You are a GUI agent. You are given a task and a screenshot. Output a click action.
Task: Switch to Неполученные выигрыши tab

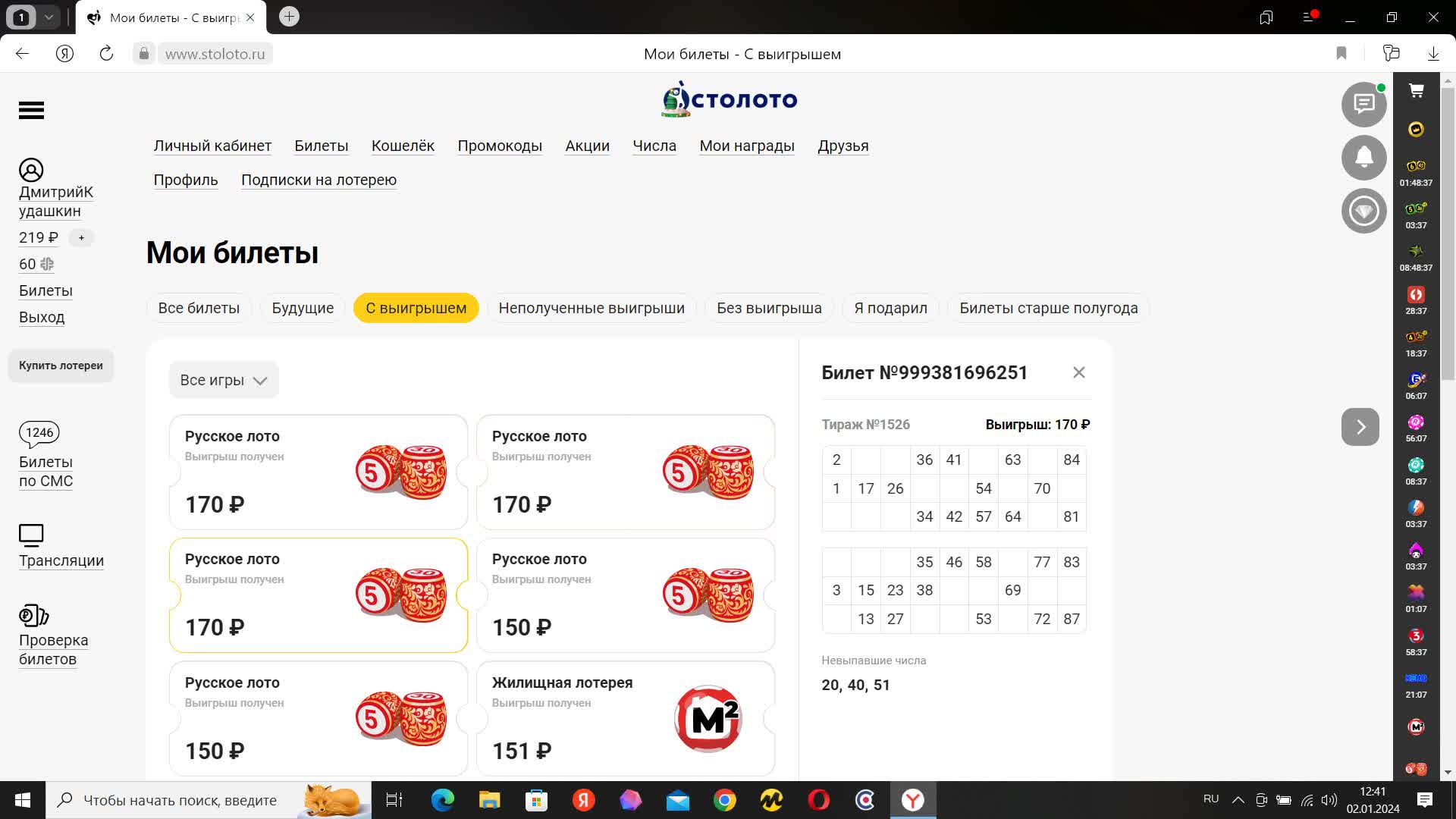tap(591, 308)
